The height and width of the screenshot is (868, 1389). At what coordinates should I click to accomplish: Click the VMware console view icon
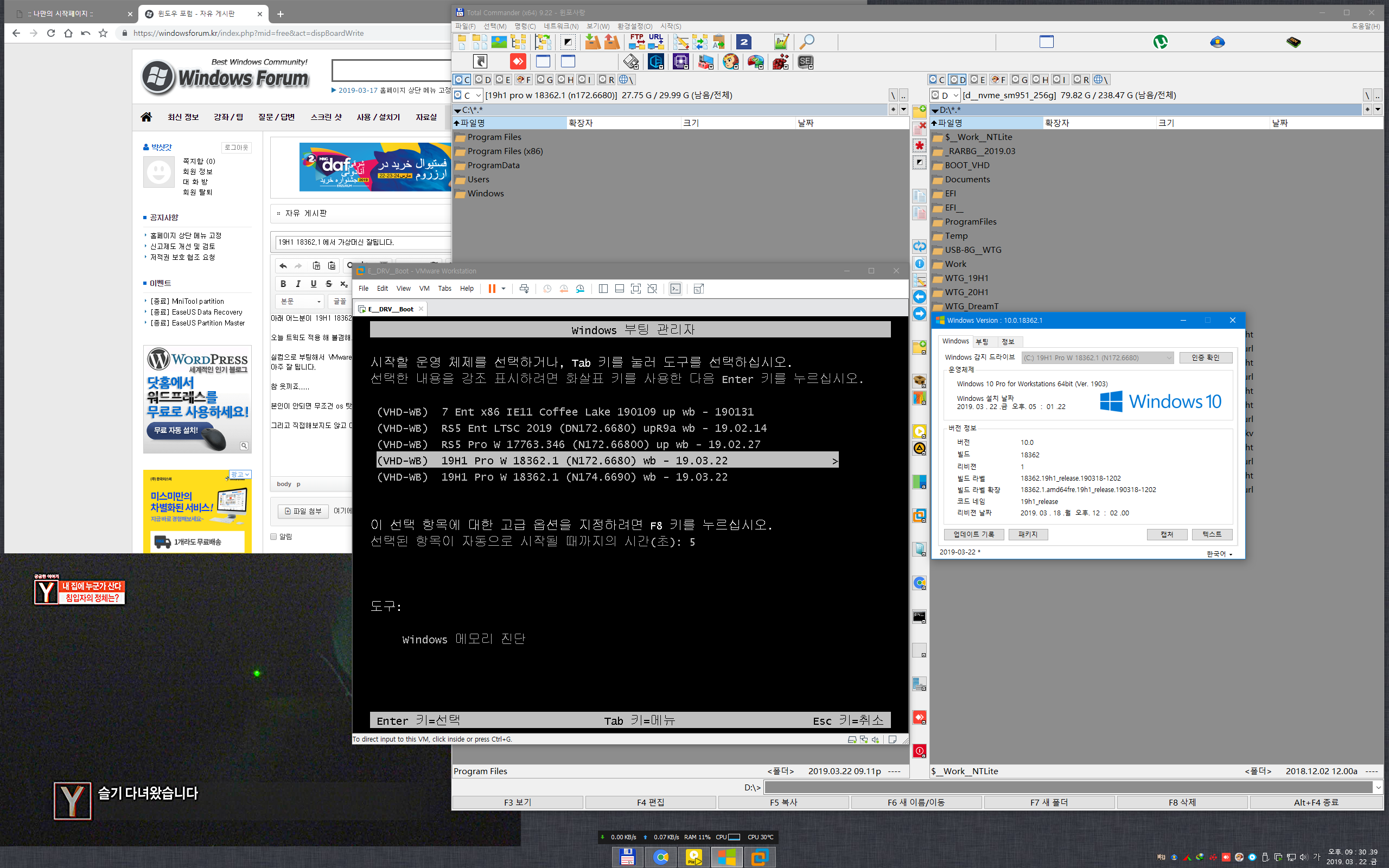click(x=676, y=289)
